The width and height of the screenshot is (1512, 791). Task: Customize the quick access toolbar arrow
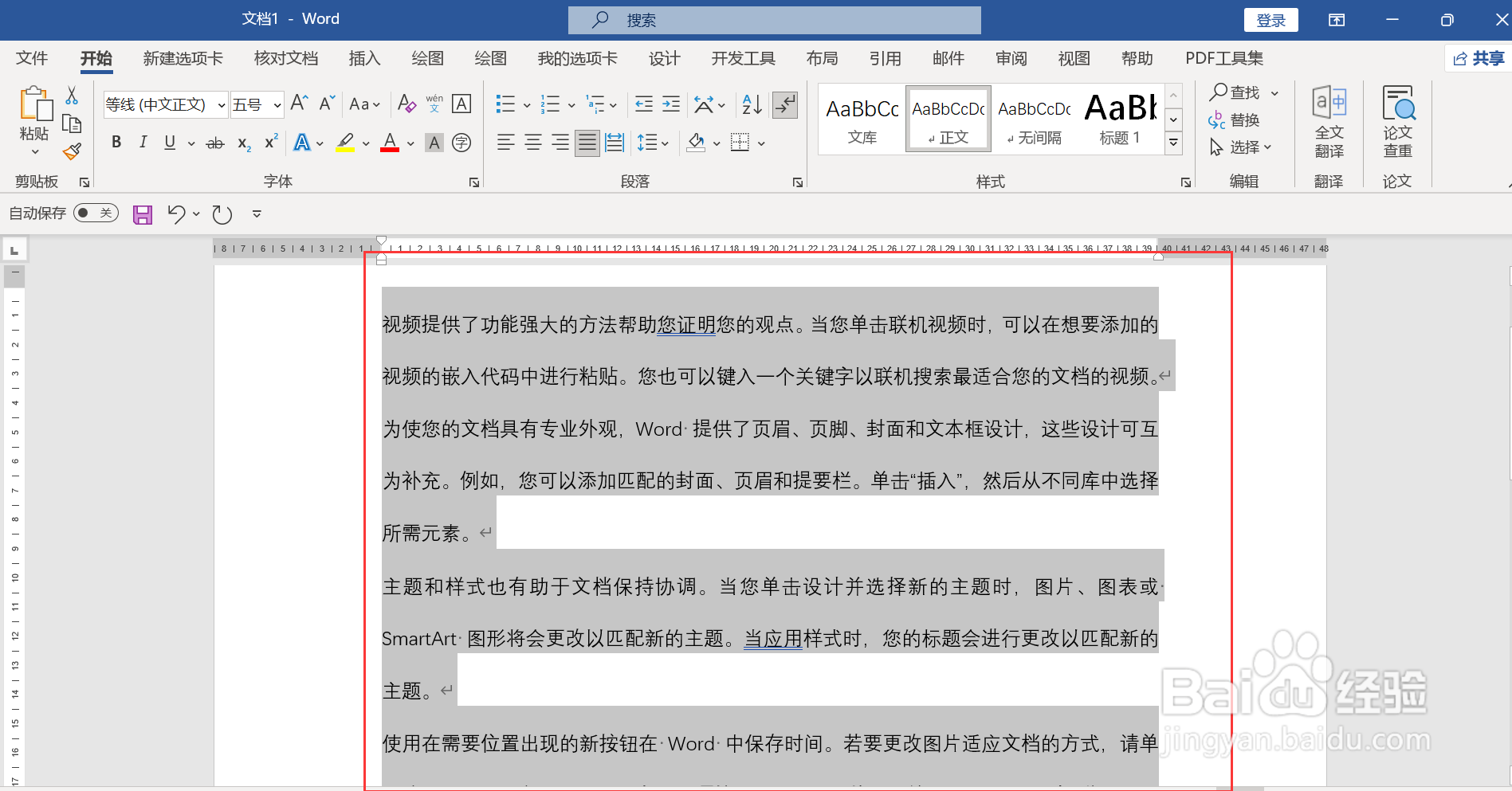[257, 213]
